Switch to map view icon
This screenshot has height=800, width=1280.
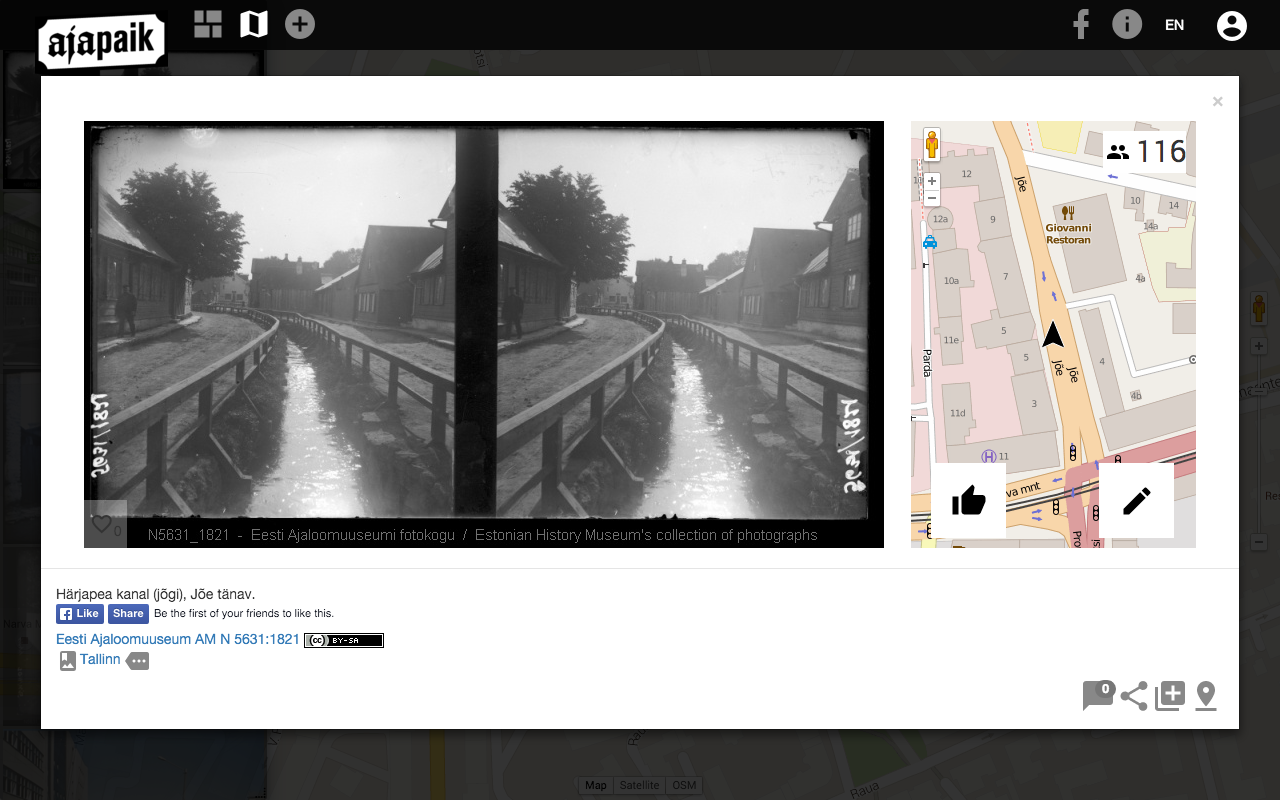(254, 24)
